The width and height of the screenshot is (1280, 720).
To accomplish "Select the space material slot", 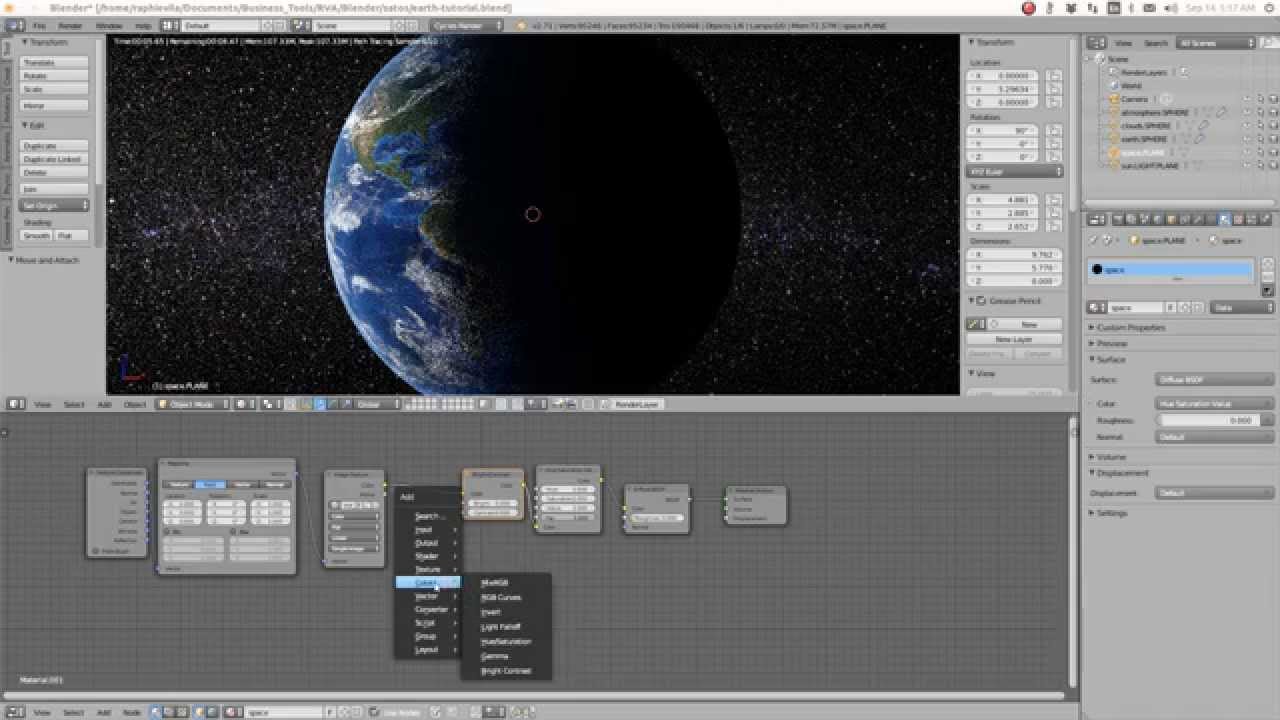I will 1170,269.
